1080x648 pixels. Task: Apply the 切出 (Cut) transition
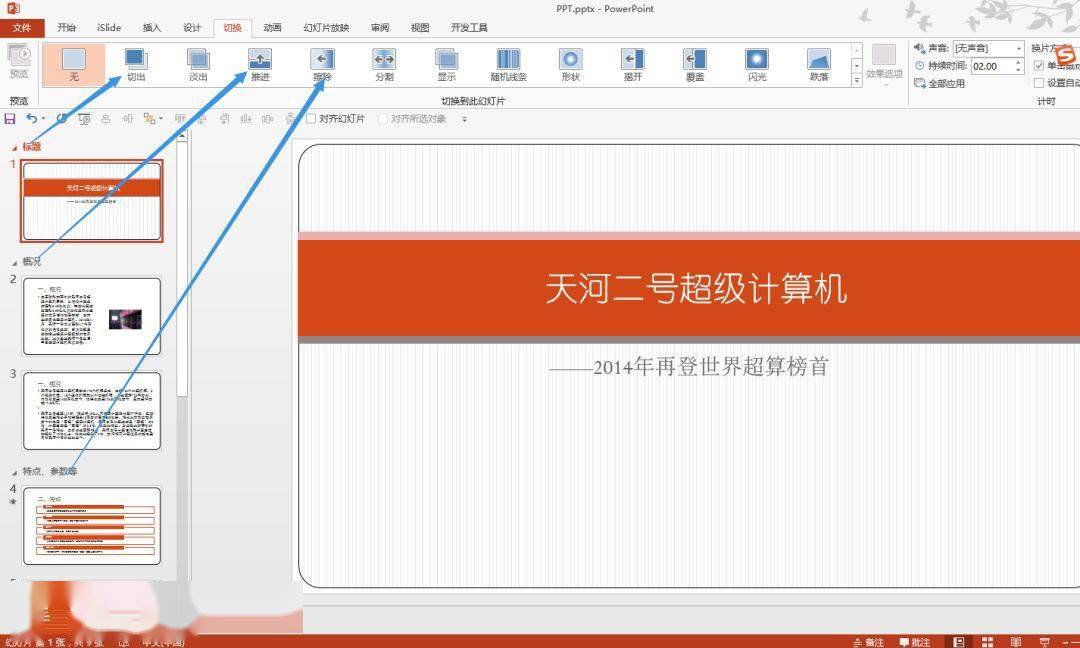click(136, 65)
